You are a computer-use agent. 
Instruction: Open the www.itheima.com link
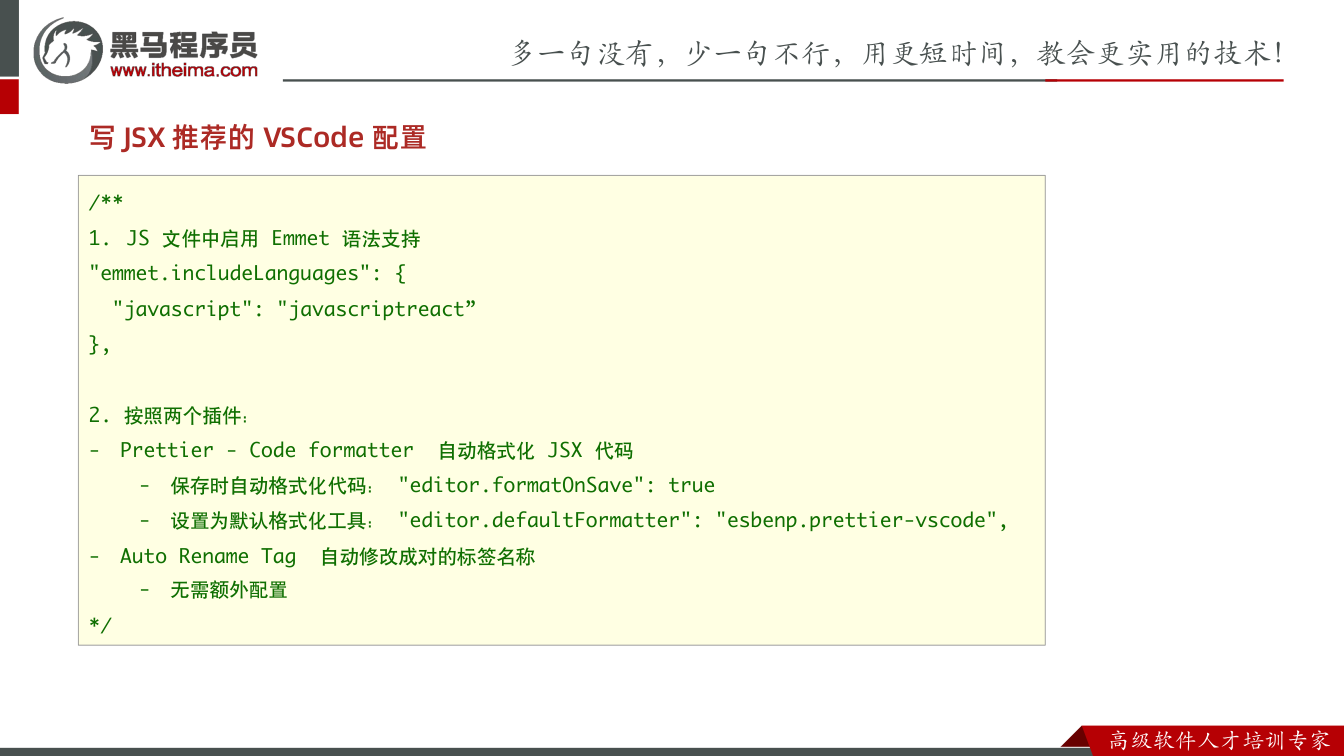(184, 70)
